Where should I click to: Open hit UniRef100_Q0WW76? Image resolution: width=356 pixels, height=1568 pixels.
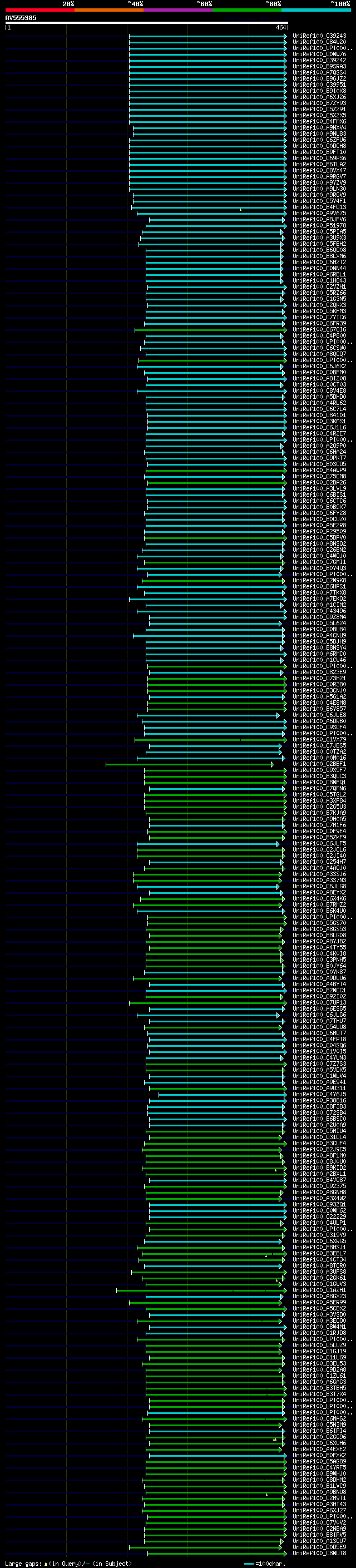click(x=319, y=54)
